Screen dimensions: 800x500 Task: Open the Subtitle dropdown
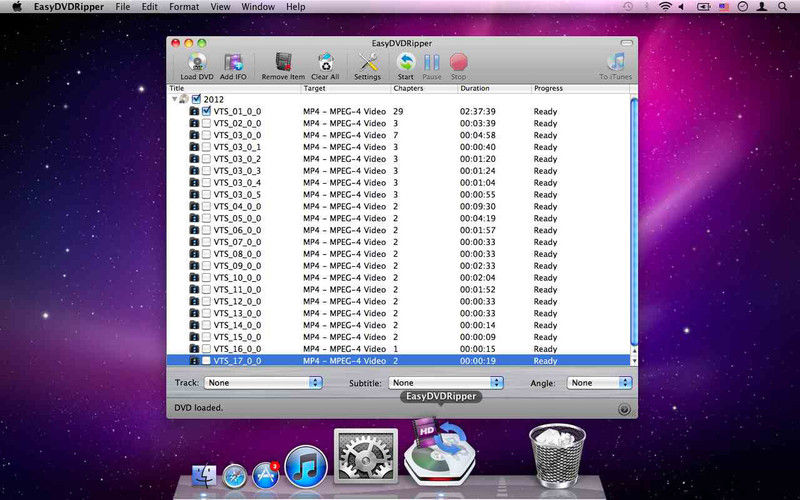click(x=446, y=383)
